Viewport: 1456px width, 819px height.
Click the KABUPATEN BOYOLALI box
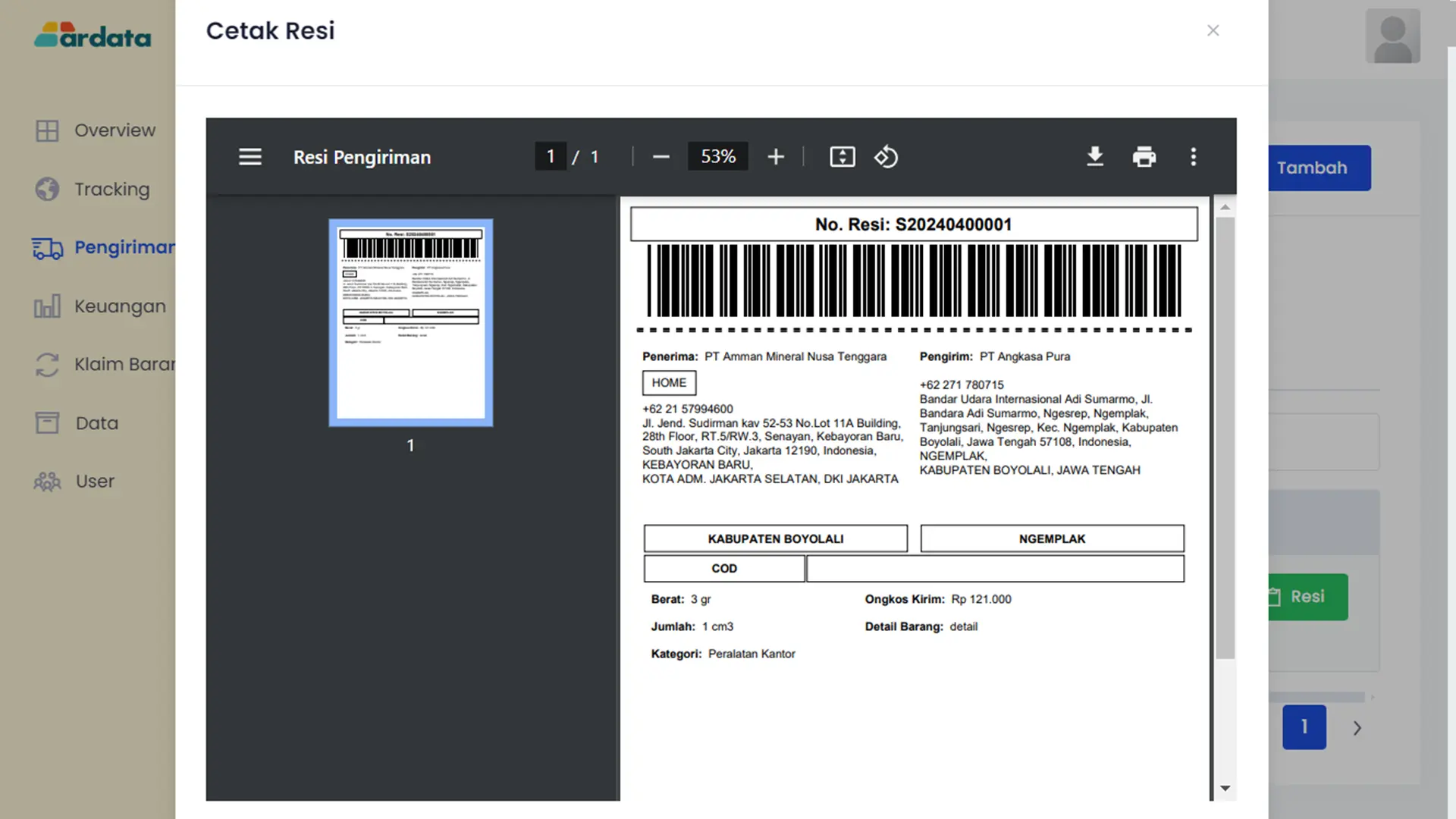point(776,538)
